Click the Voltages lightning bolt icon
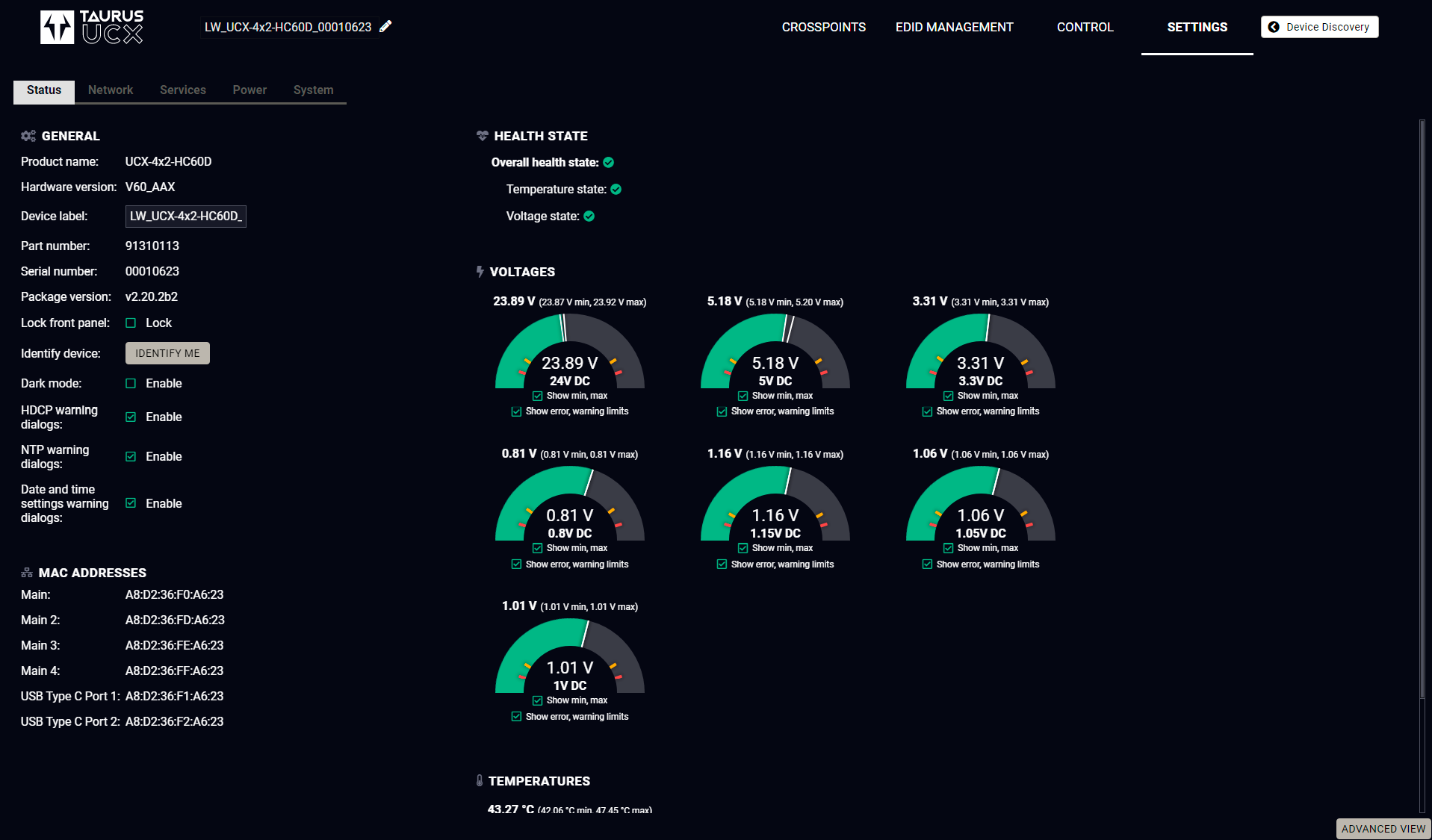The height and width of the screenshot is (840, 1432). point(480,272)
